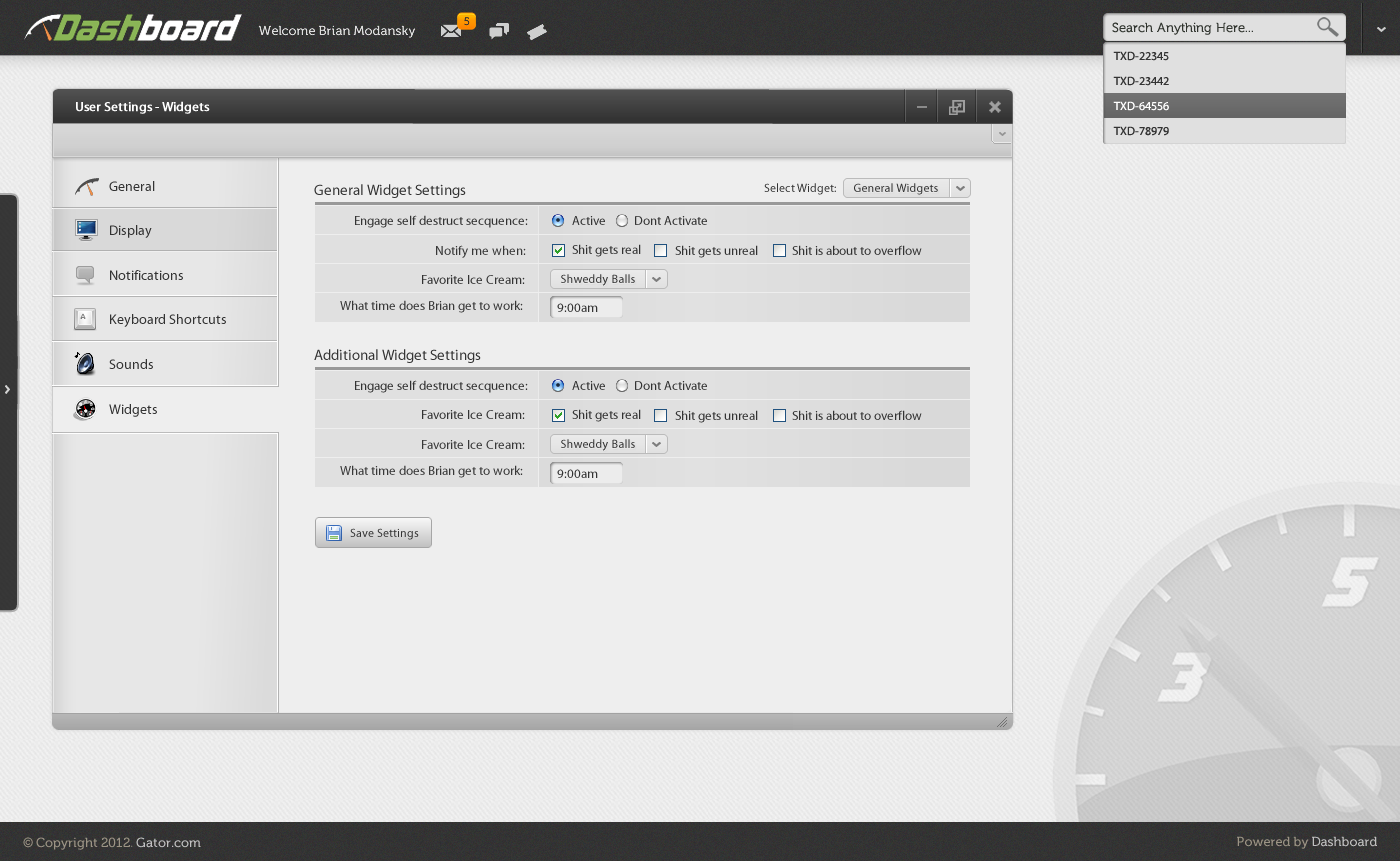Check overflow option in Additional Widget Settings

point(779,415)
